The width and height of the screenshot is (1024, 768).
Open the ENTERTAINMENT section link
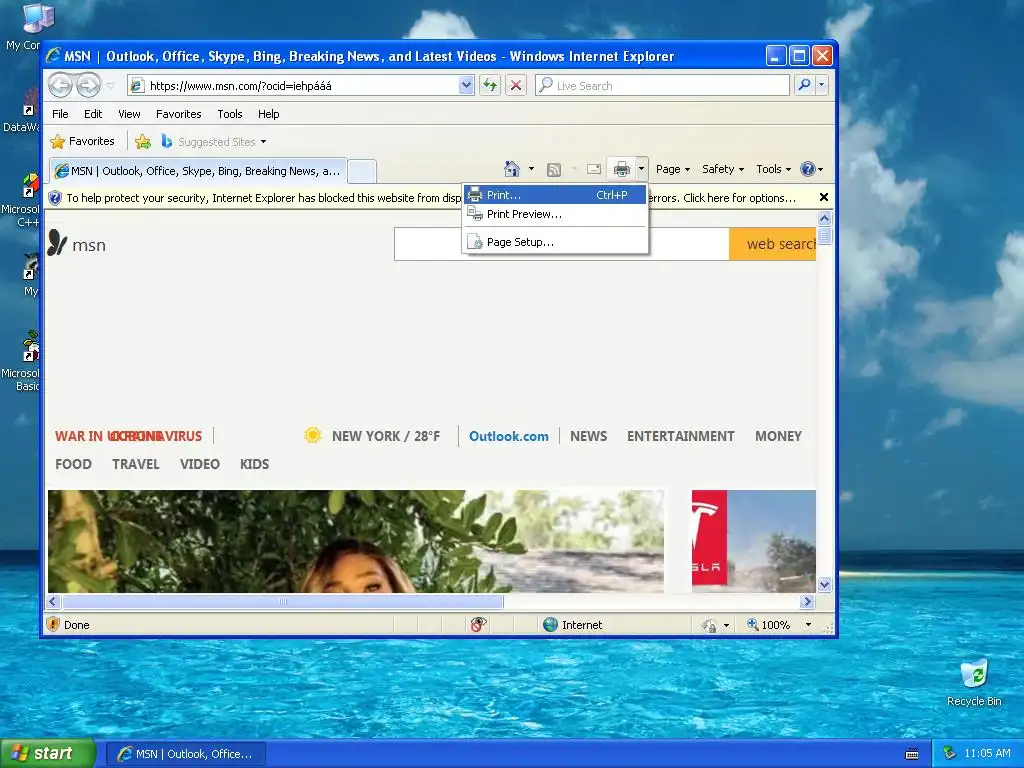point(680,436)
